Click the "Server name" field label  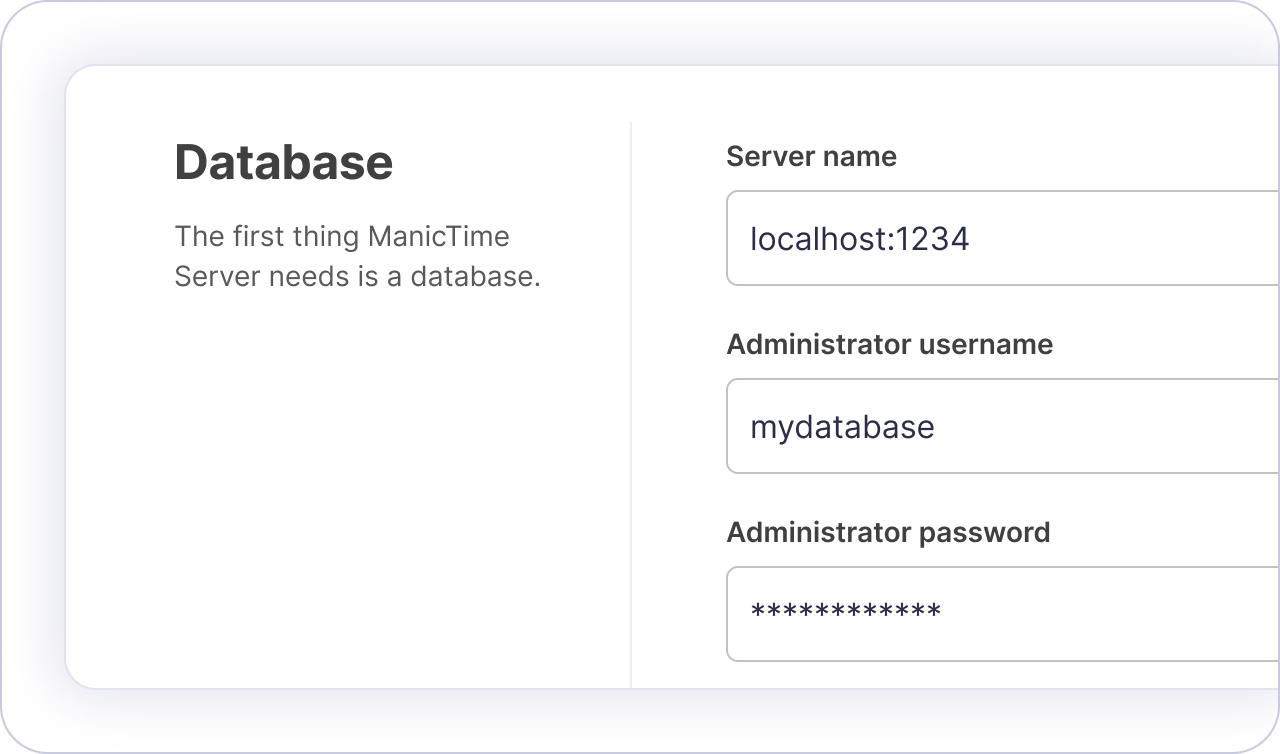point(811,157)
